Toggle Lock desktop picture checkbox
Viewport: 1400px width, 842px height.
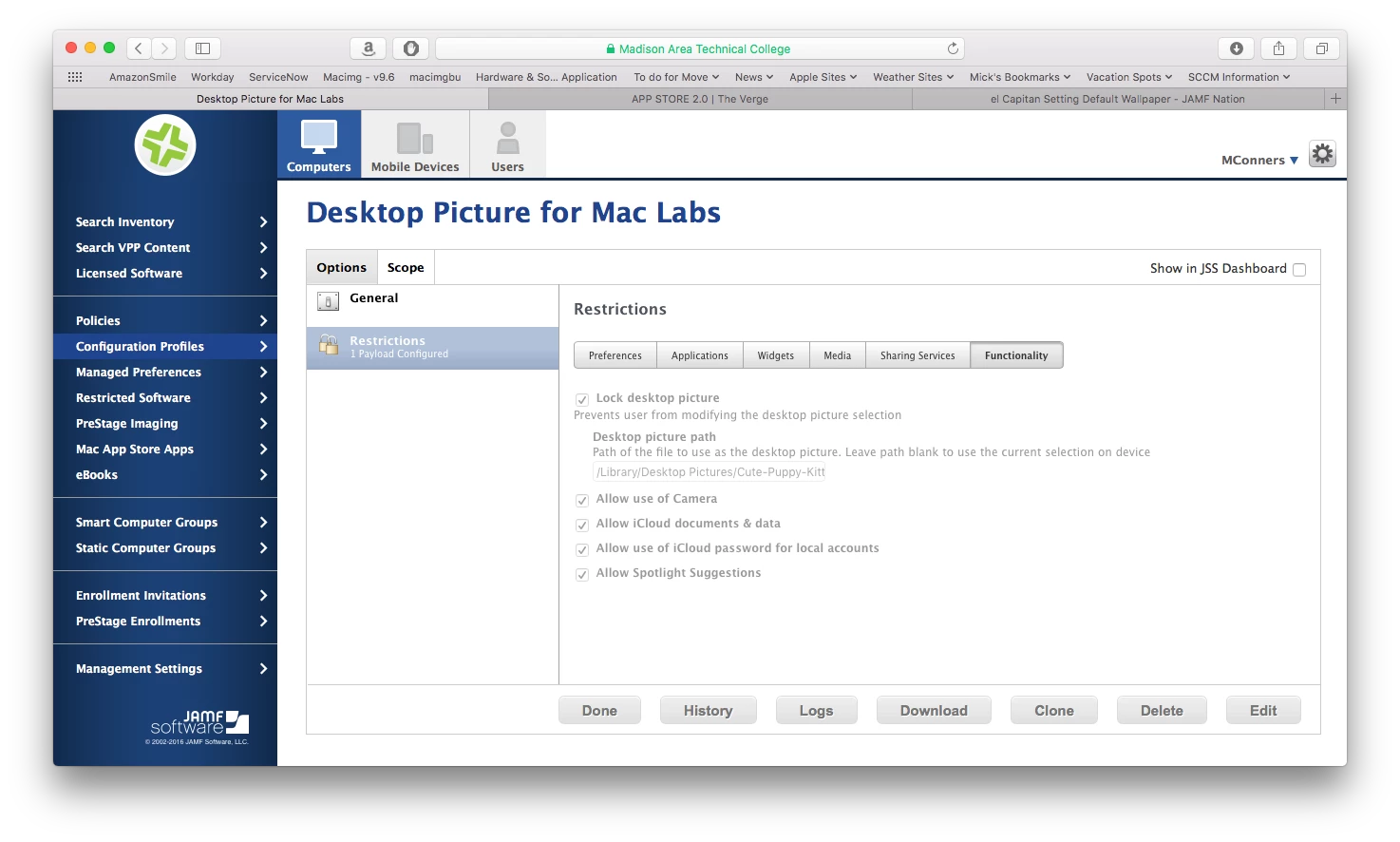coord(582,399)
